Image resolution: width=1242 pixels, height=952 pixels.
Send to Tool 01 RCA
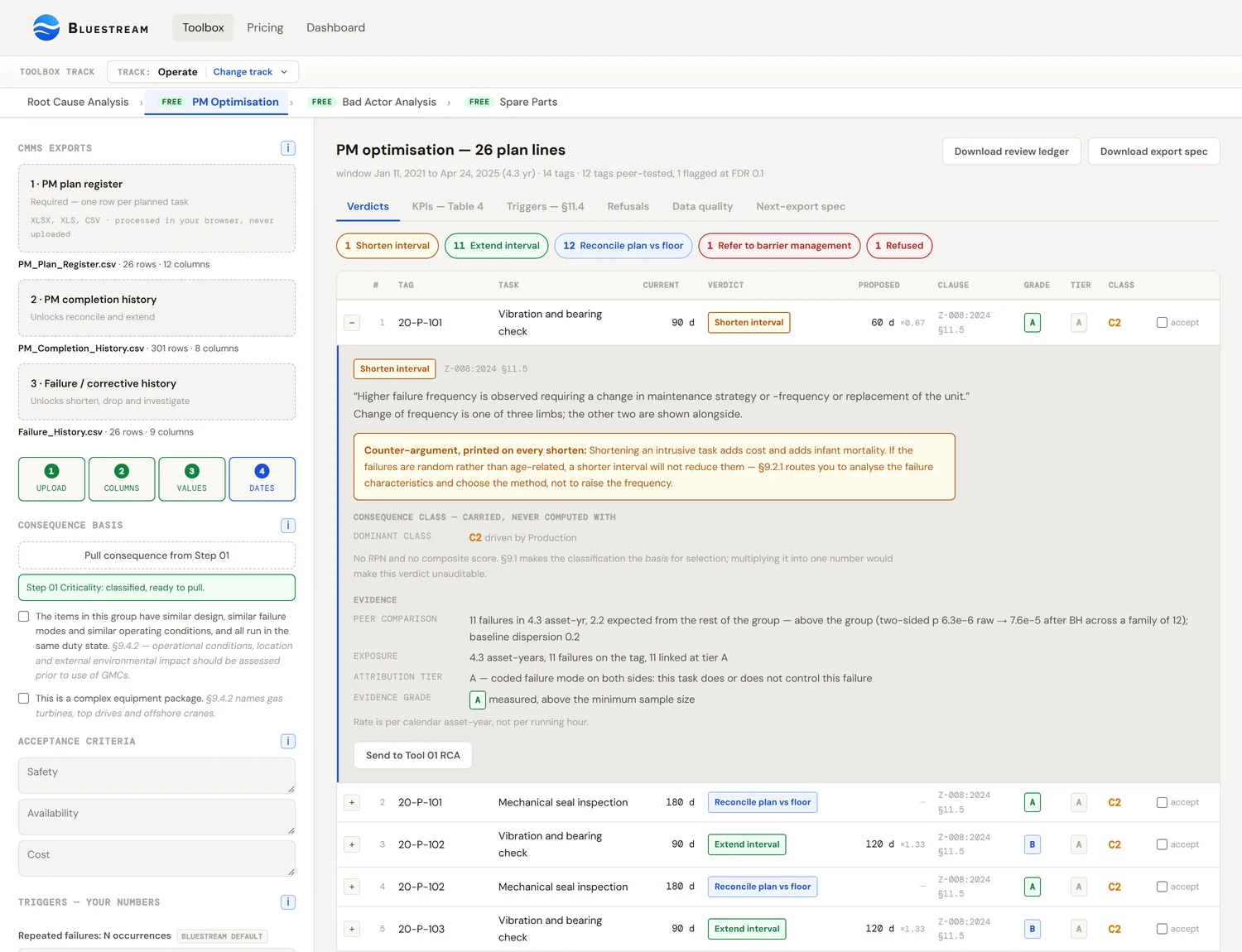click(412, 755)
